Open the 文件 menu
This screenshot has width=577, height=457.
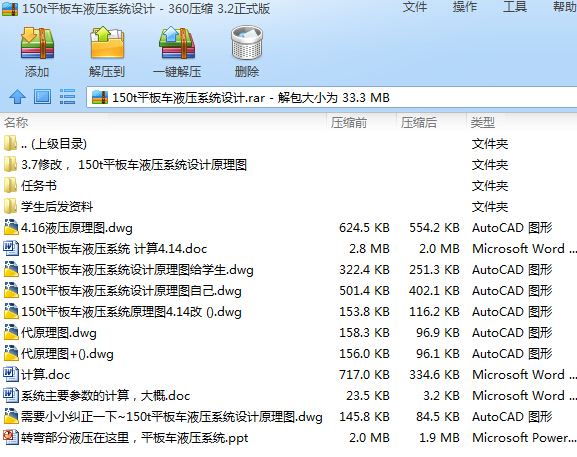pyautogui.click(x=414, y=7)
